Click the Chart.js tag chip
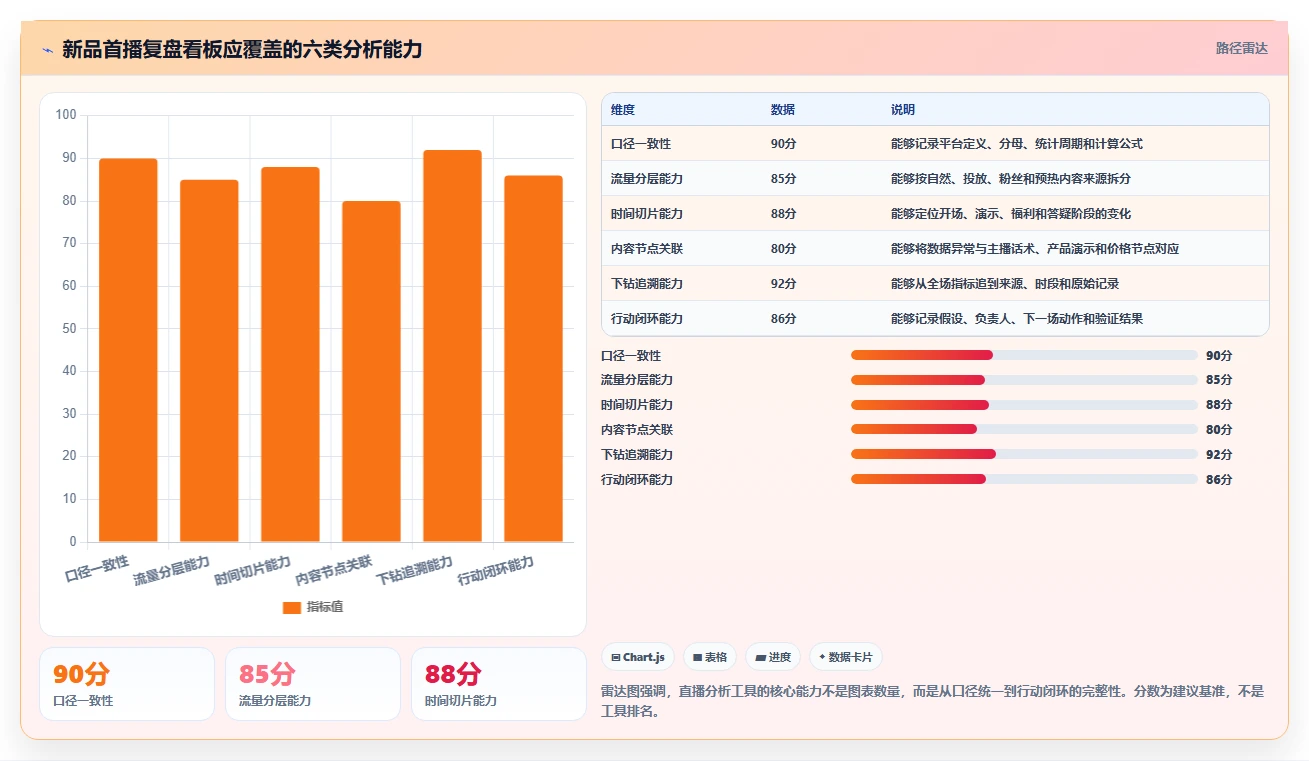The width and height of the screenshot is (1309, 761). coord(638,657)
